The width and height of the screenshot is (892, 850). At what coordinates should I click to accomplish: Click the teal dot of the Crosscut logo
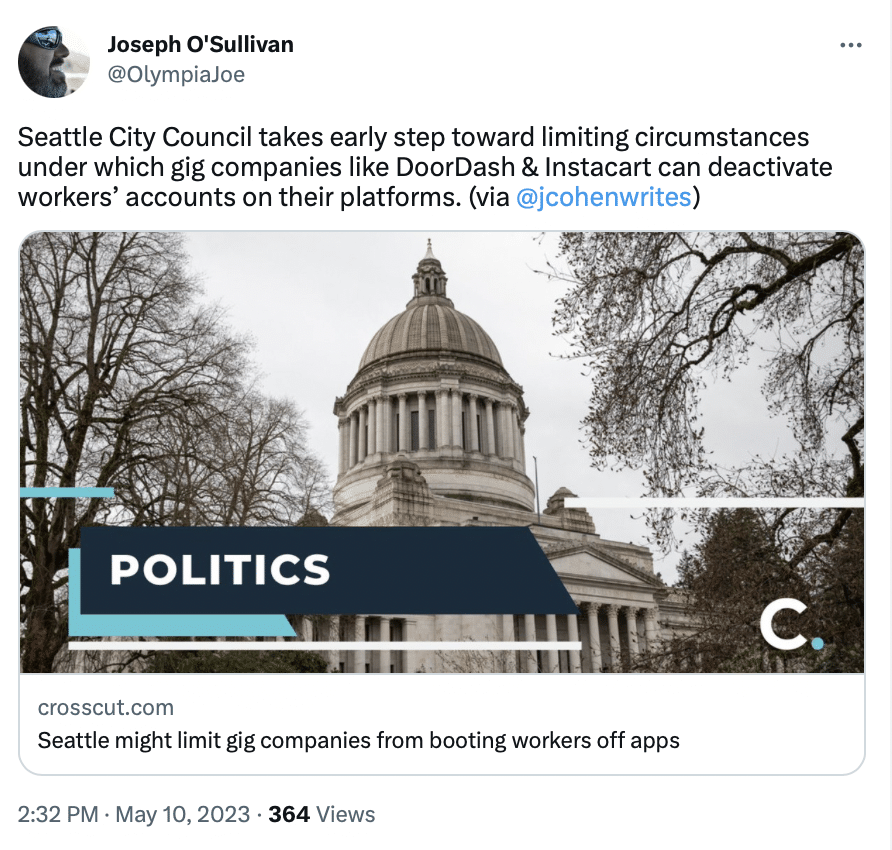[817, 643]
